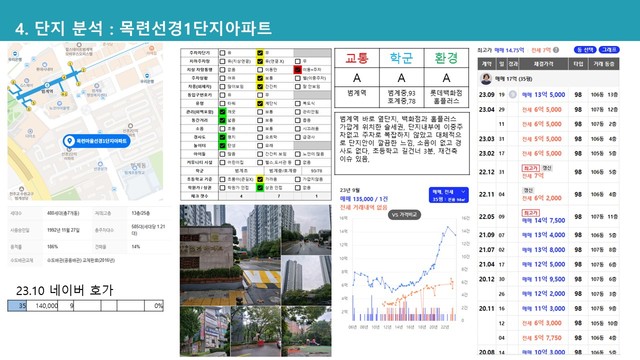Click the description box starting with 범계역 바로 옆단지
640x360 pixels.
pyautogui.click(x=402, y=144)
